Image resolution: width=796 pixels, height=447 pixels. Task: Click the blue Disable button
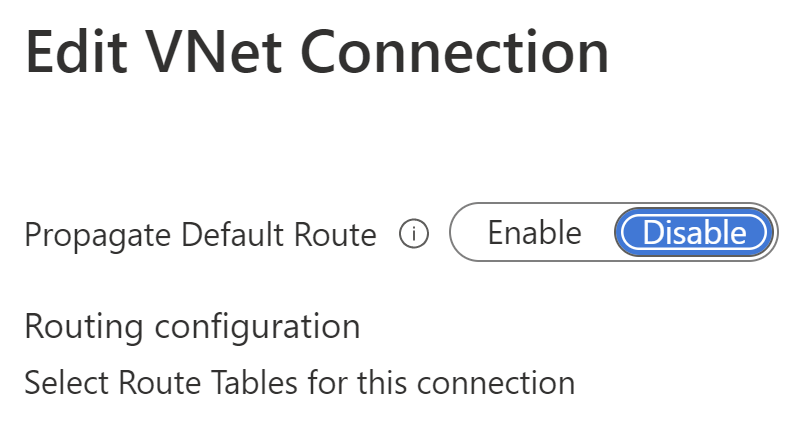coord(694,234)
